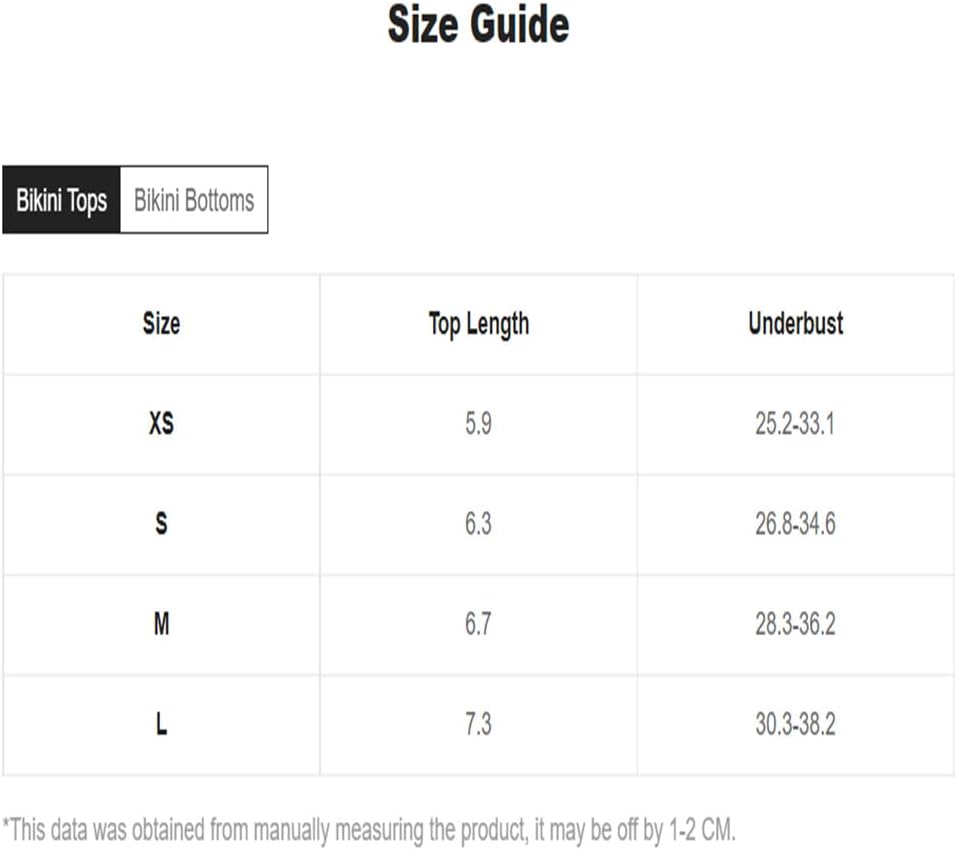The image size is (957, 850).
Task: Click the 25.2-33.1 underbust cell
Action: click(x=795, y=423)
